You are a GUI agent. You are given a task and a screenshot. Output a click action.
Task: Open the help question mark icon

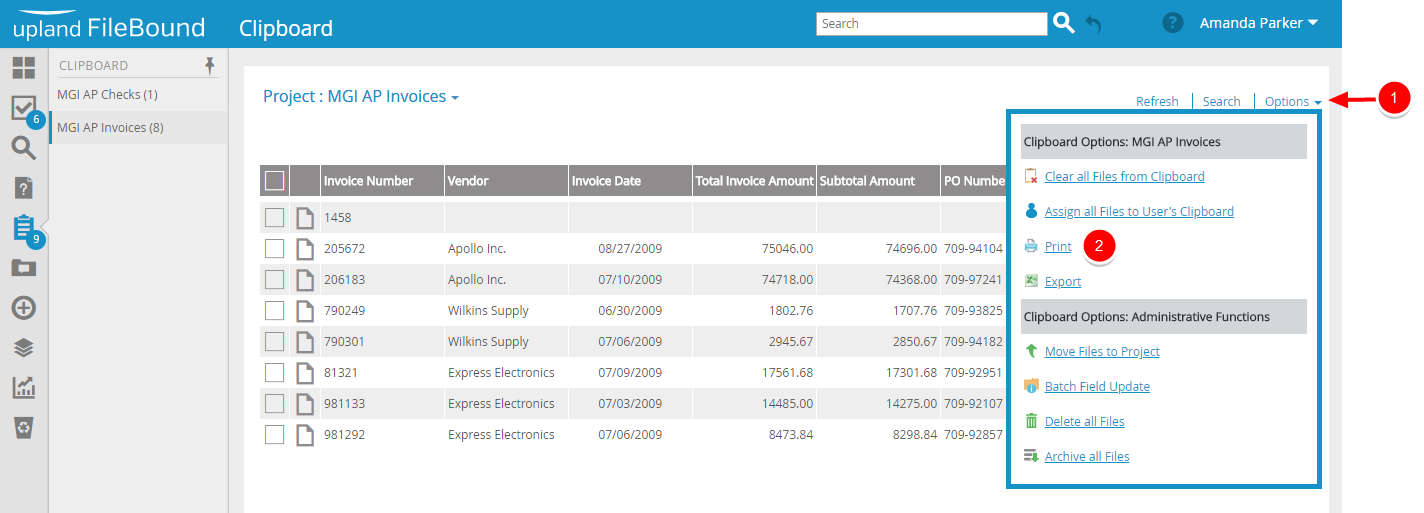[x=1173, y=23]
